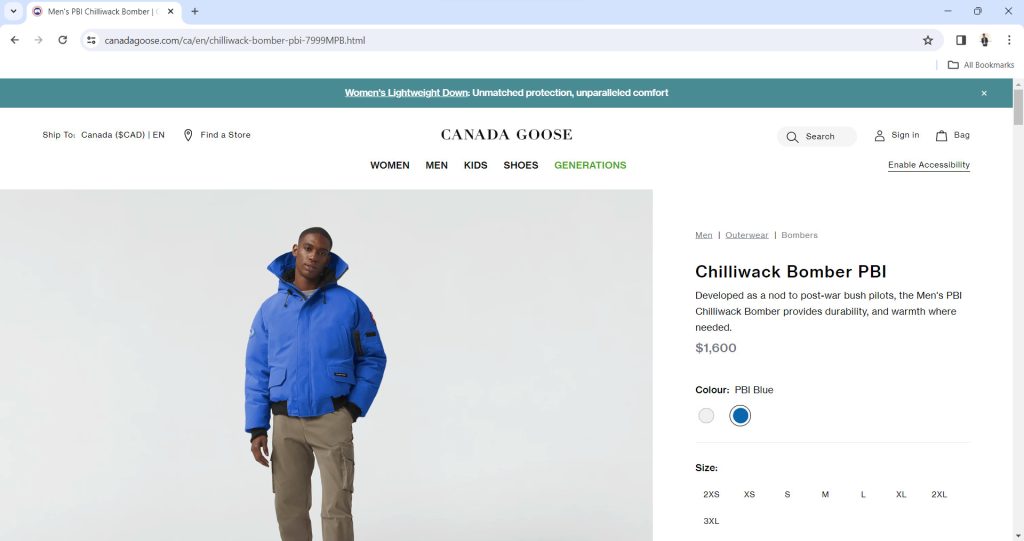Bookmark this page with the star icon
The width and height of the screenshot is (1024, 541).
coord(928,41)
